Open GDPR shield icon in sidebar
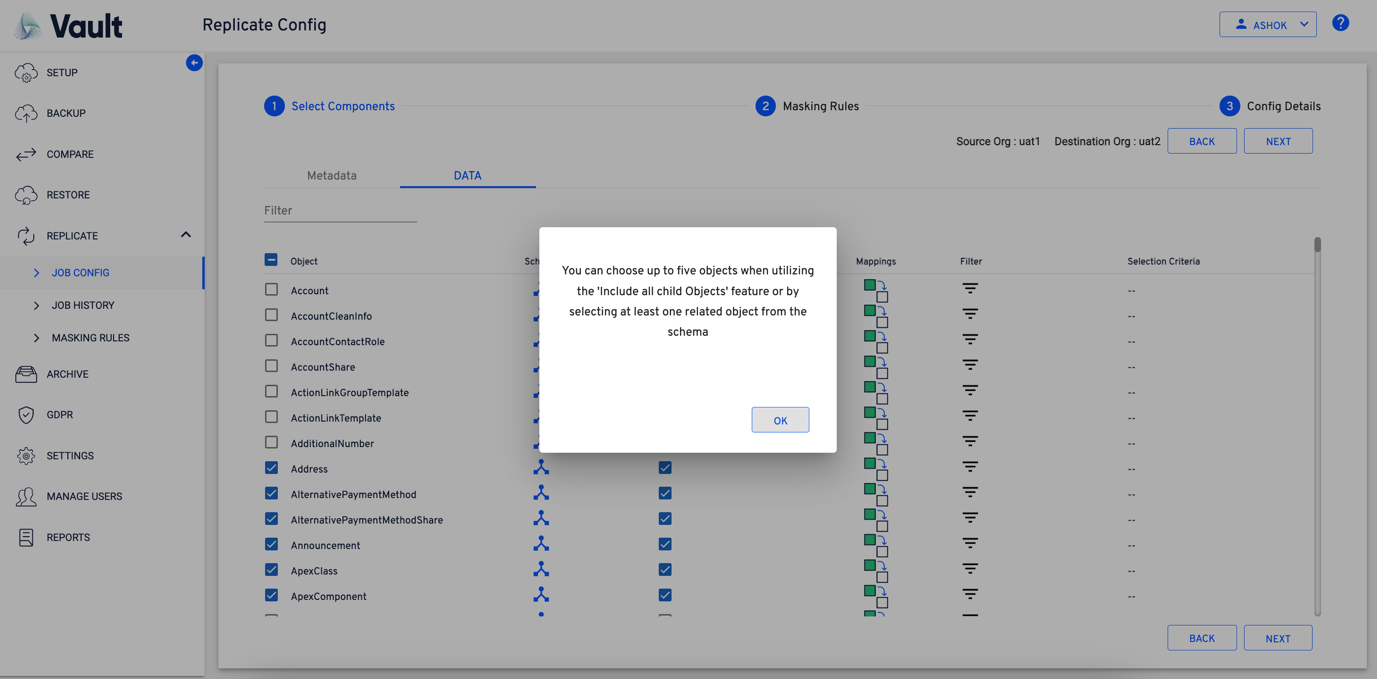Image resolution: width=1377 pixels, height=679 pixels. pyautogui.click(x=26, y=415)
